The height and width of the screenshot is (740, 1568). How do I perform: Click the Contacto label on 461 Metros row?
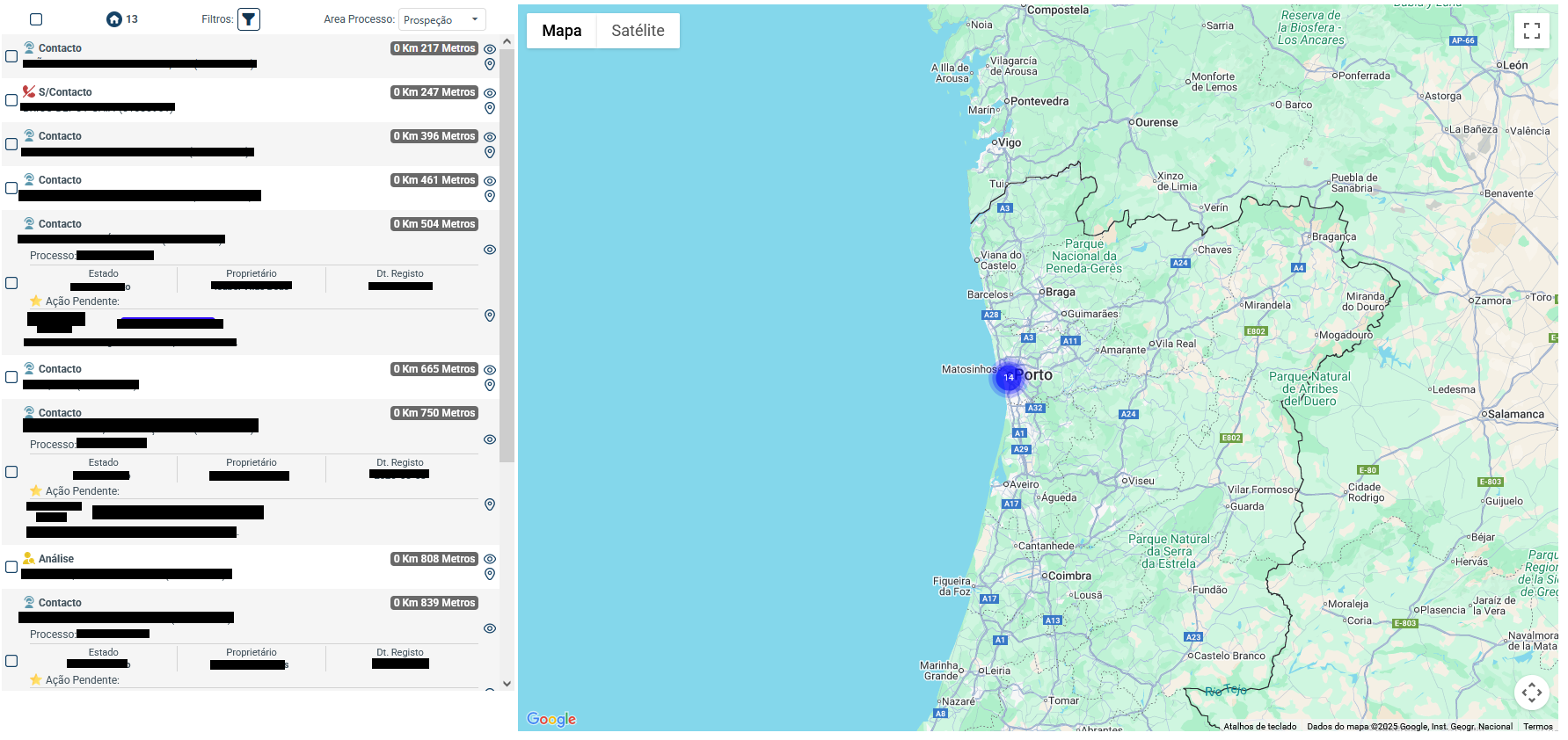click(x=60, y=180)
